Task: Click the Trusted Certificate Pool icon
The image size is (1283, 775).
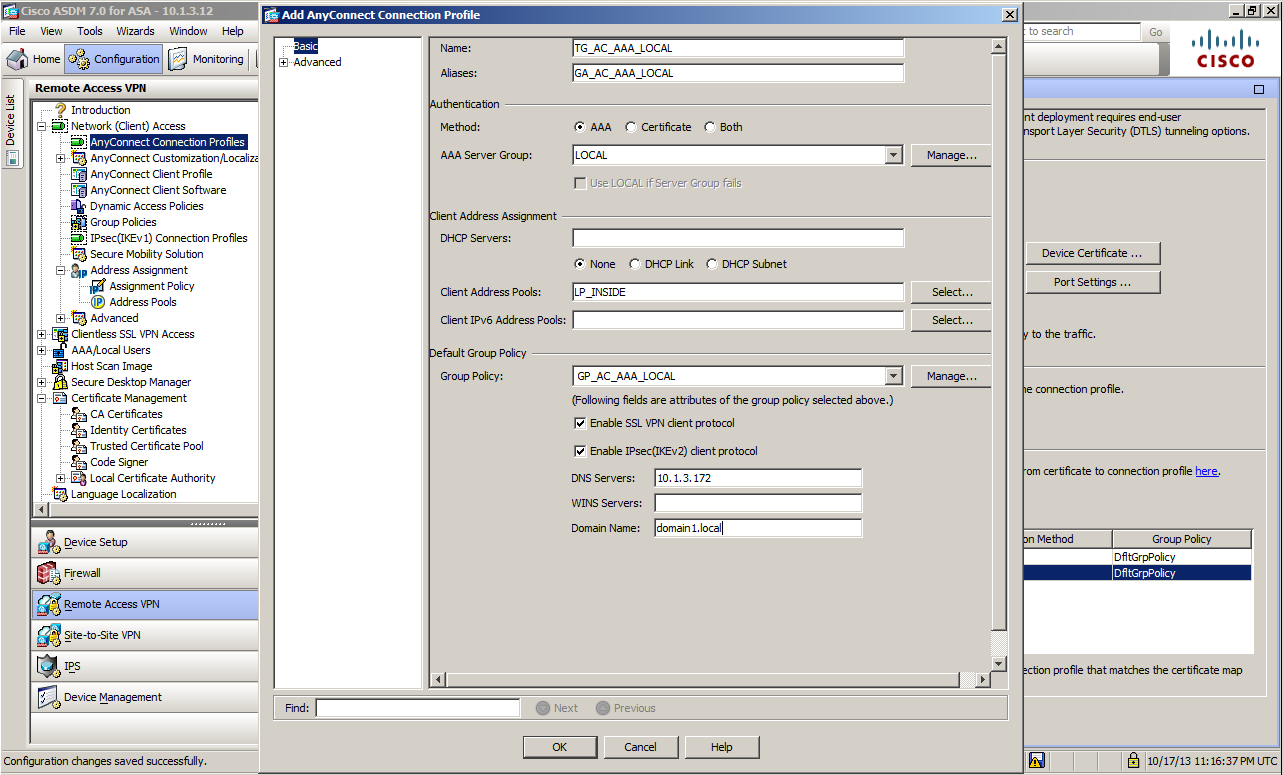Action: pos(79,446)
